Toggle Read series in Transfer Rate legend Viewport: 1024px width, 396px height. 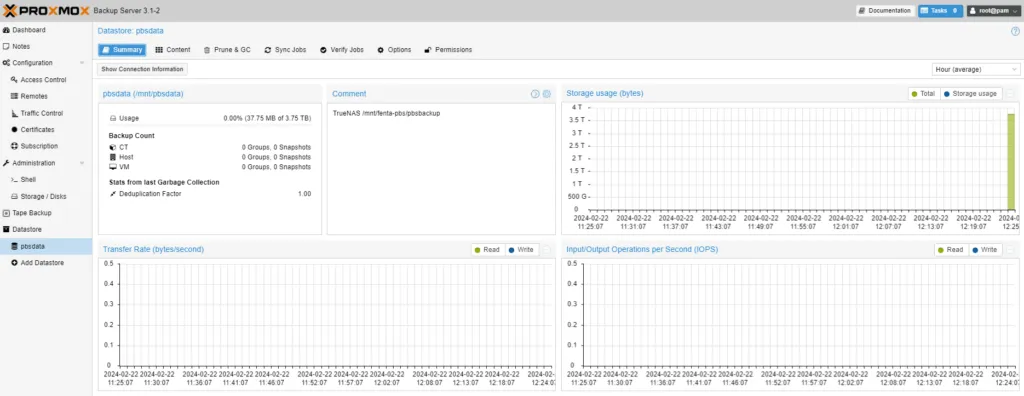point(488,250)
